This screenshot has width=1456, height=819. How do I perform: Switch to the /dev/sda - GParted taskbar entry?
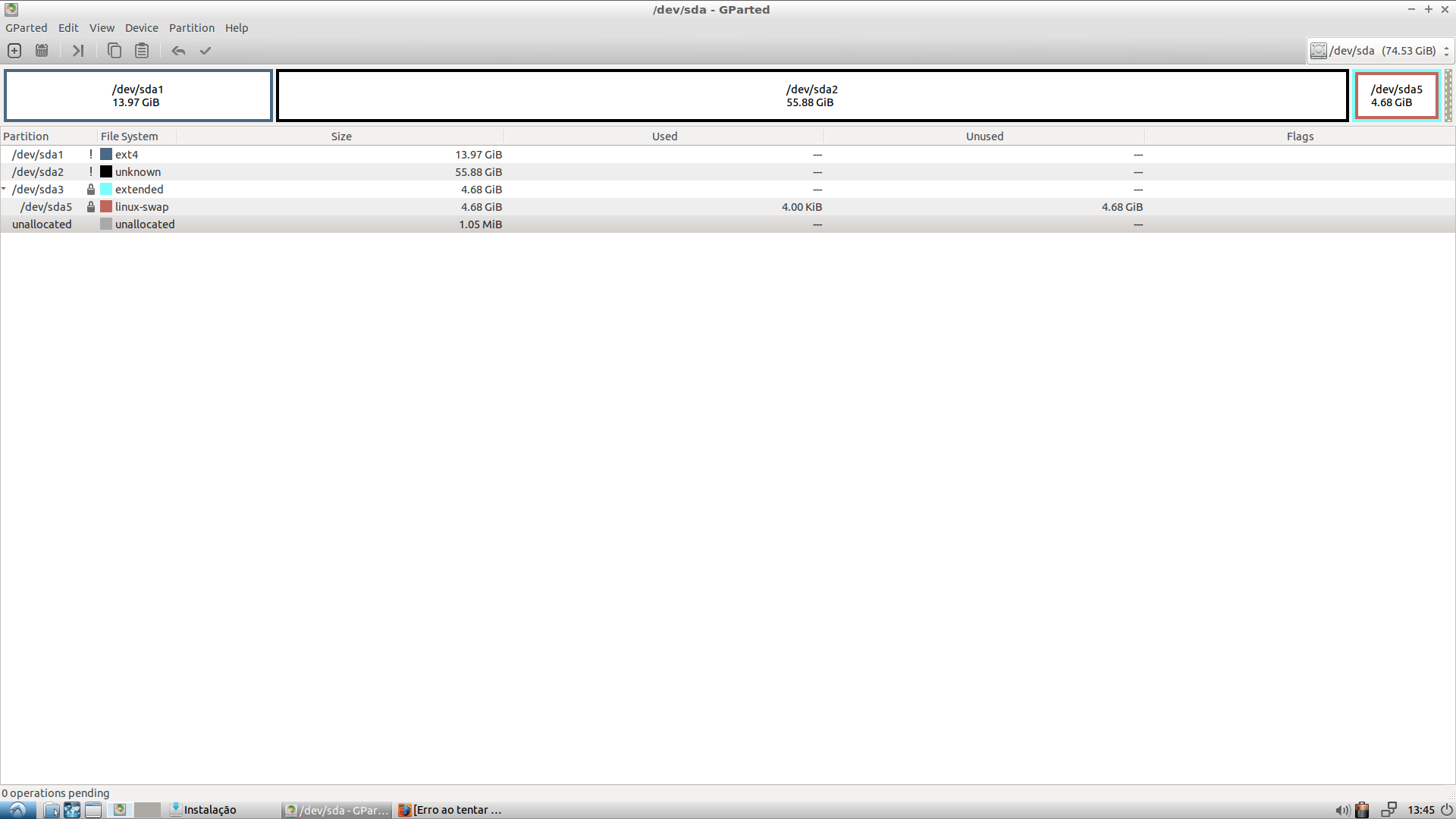point(337,810)
